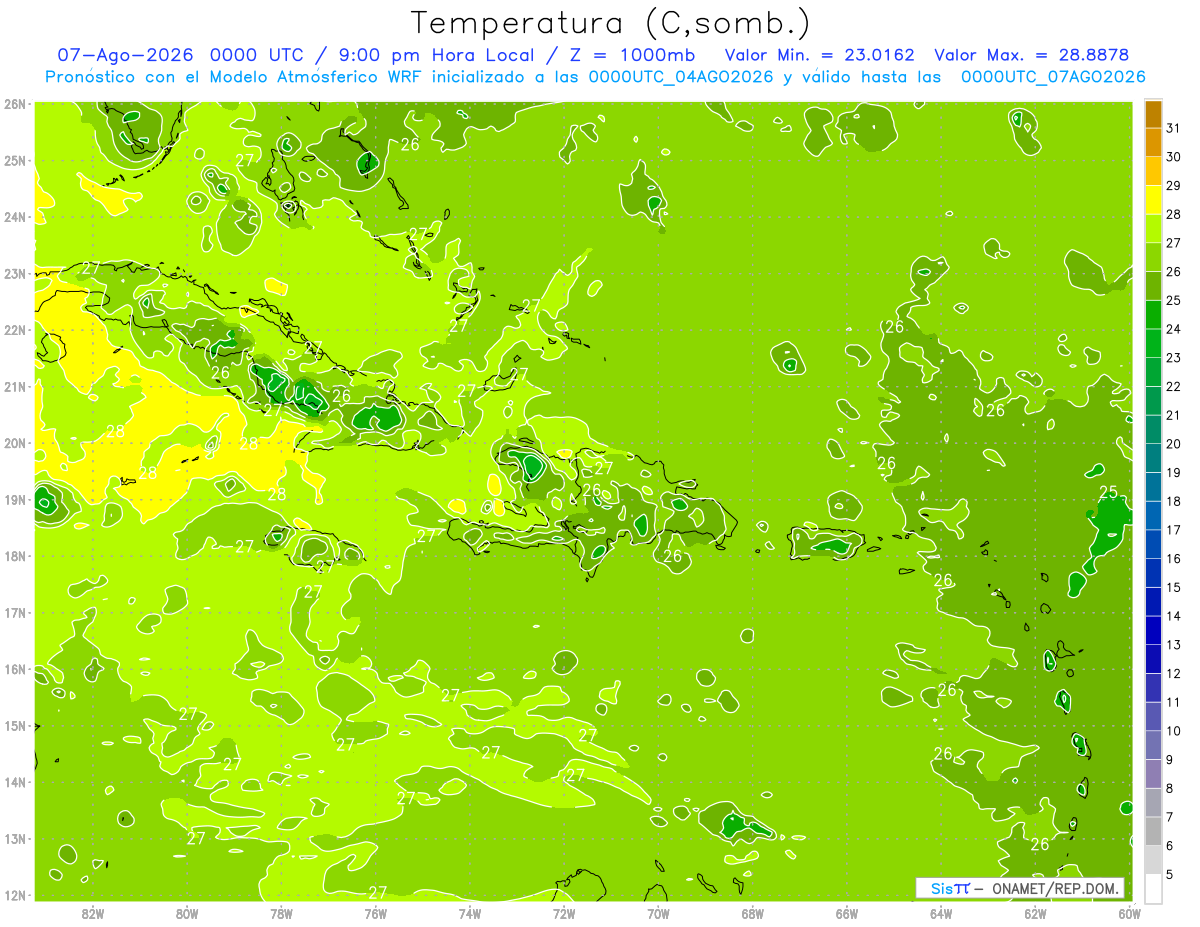Viewport: 1200px width, 927px height.
Task: Click the '29' color bar scale label
Action: [x=1173, y=185]
